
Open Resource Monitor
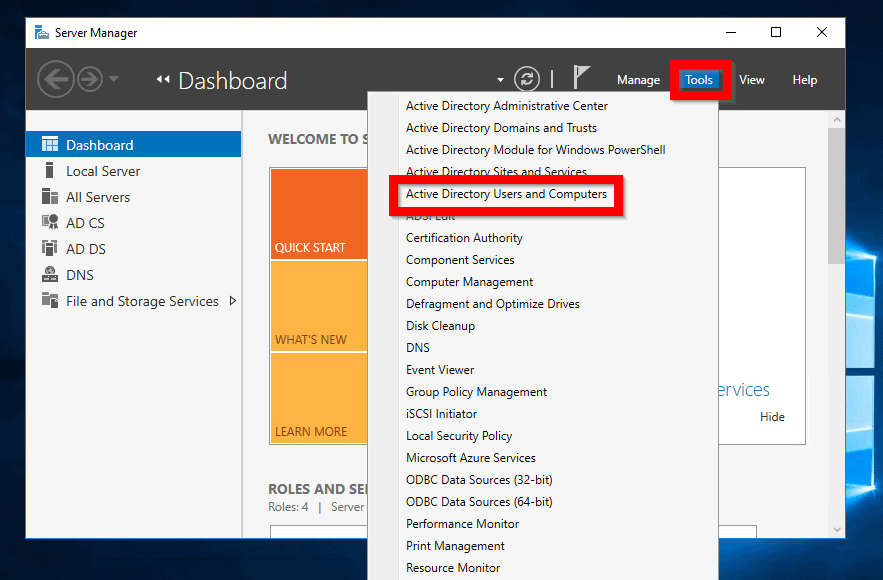(453, 567)
